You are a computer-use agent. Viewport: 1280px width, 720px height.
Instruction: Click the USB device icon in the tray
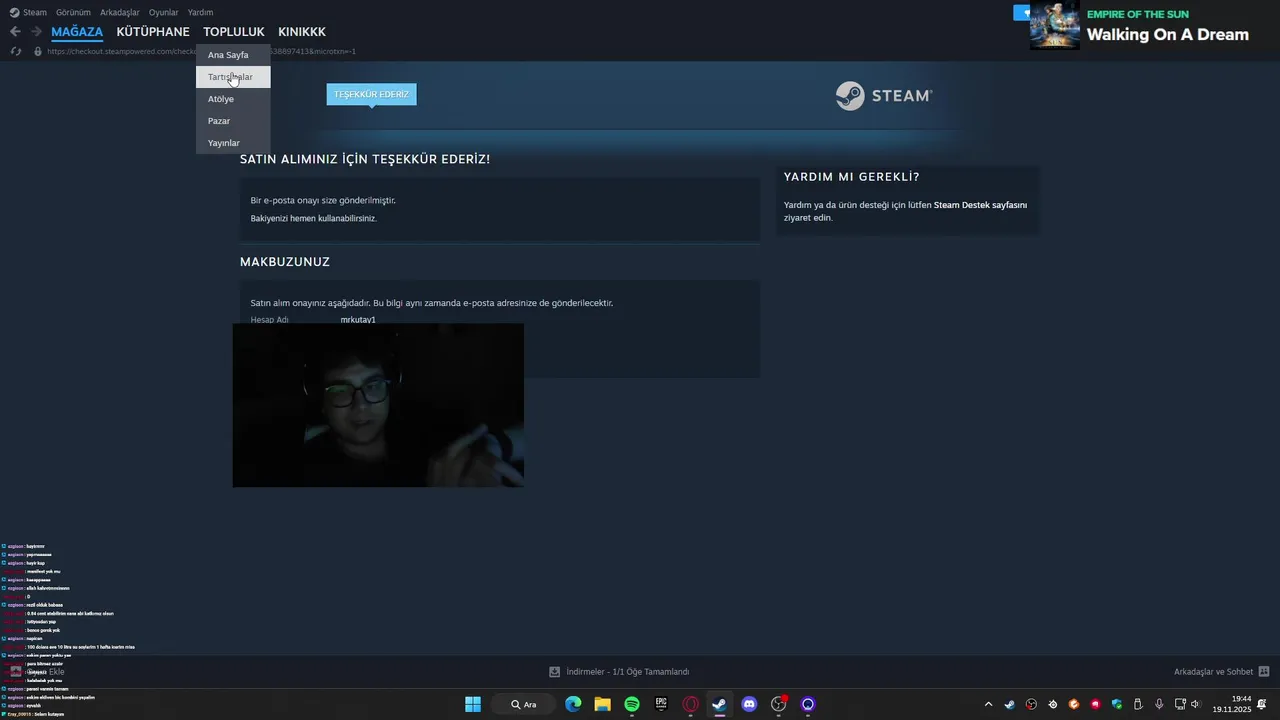(x=1138, y=704)
